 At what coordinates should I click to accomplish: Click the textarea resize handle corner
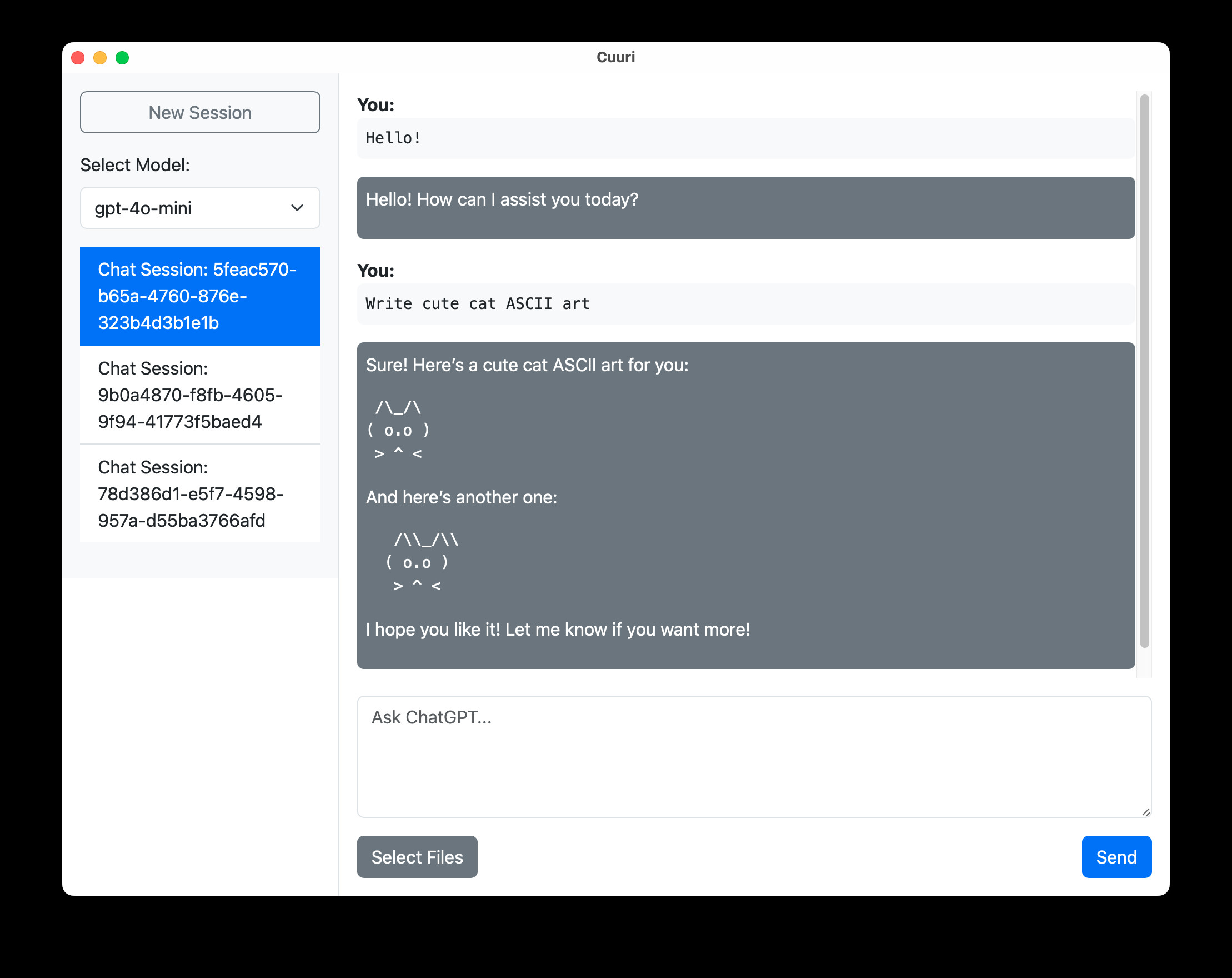click(1146, 812)
